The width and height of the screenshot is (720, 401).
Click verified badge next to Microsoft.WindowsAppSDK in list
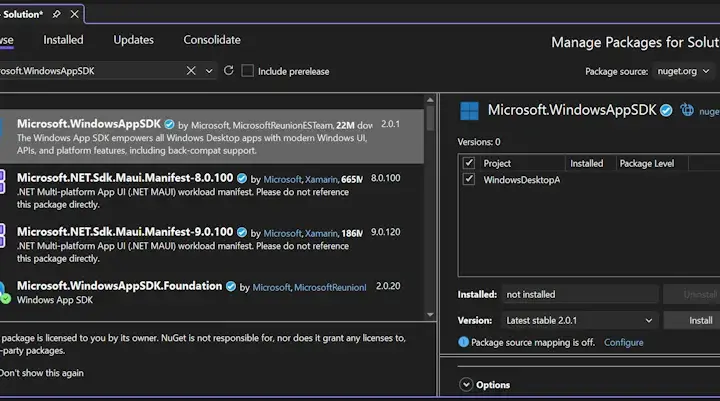[x=169, y=124]
